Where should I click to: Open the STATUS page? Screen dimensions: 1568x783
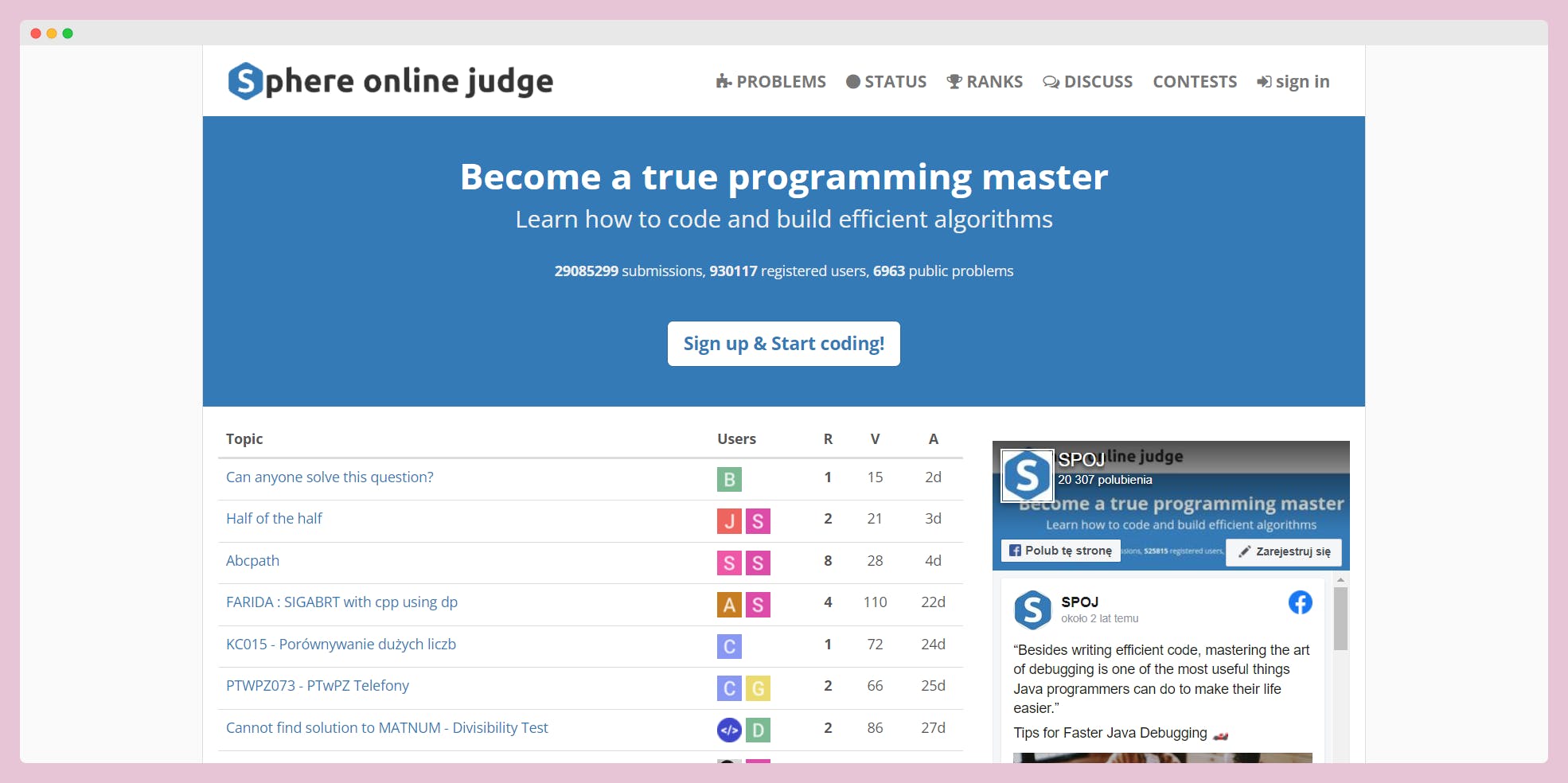pyautogui.click(x=886, y=82)
